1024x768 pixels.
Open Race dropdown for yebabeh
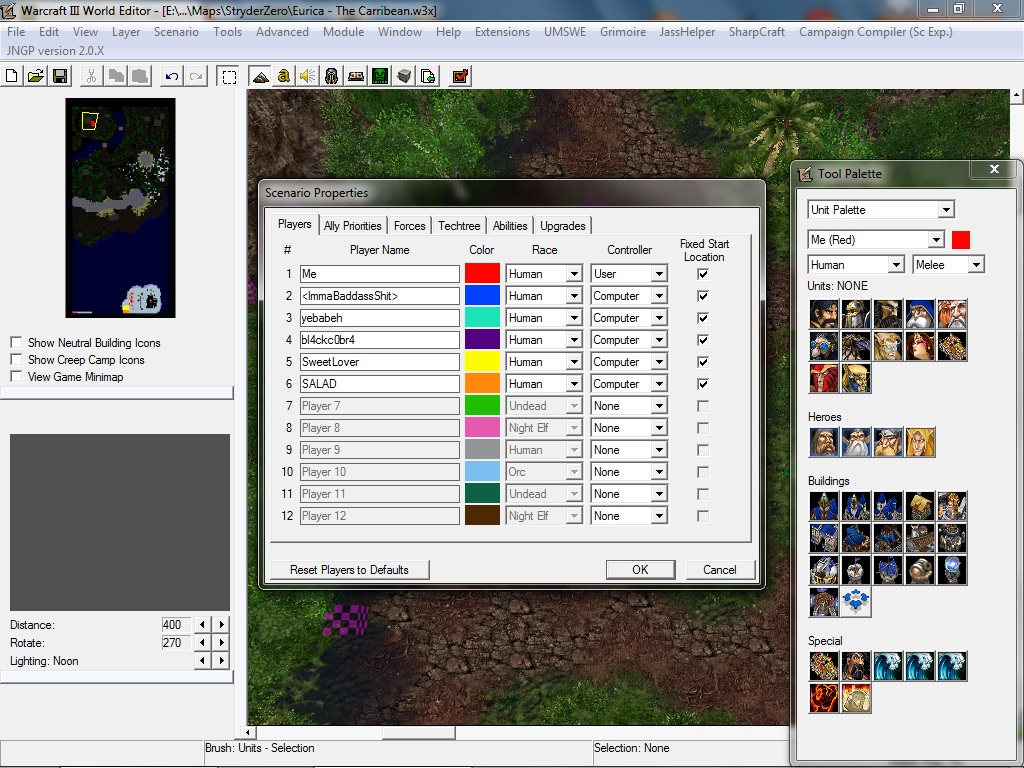pyautogui.click(x=573, y=318)
